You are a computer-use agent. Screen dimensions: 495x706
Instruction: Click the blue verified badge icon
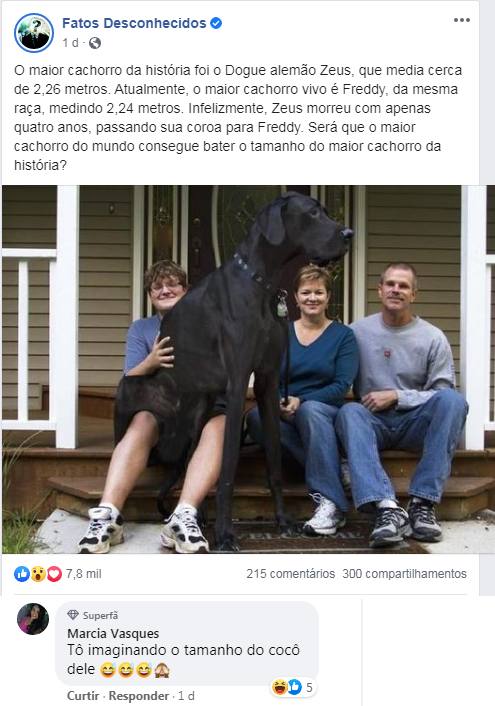[216, 23]
